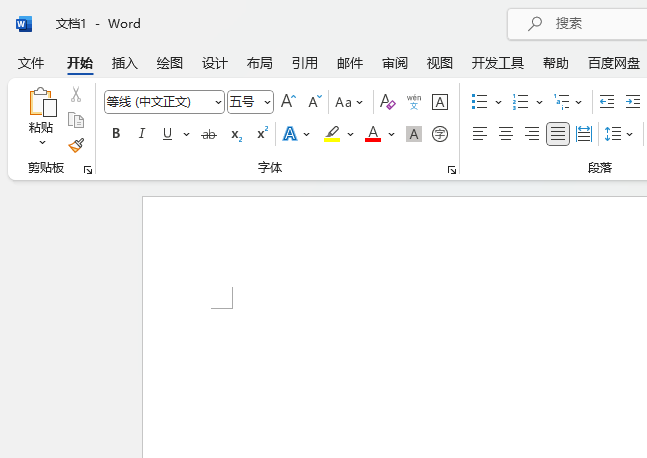Open the clipboard pane launcher
This screenshot has height=458, width=647.
click(88, 170)
